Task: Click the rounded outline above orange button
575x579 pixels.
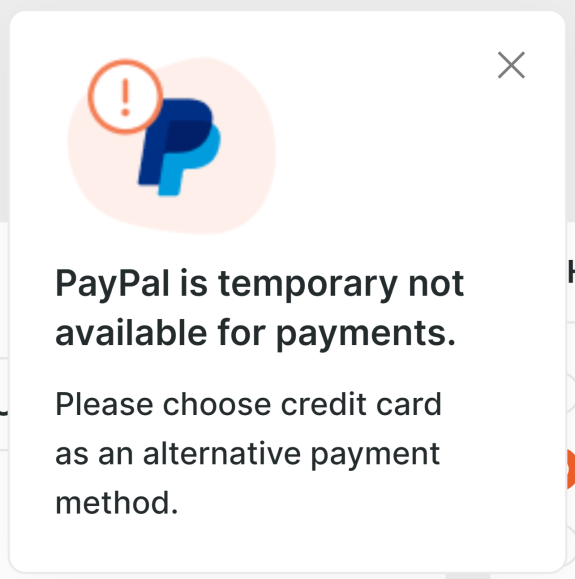Action: pyautogui.click(x=571, y=392)
